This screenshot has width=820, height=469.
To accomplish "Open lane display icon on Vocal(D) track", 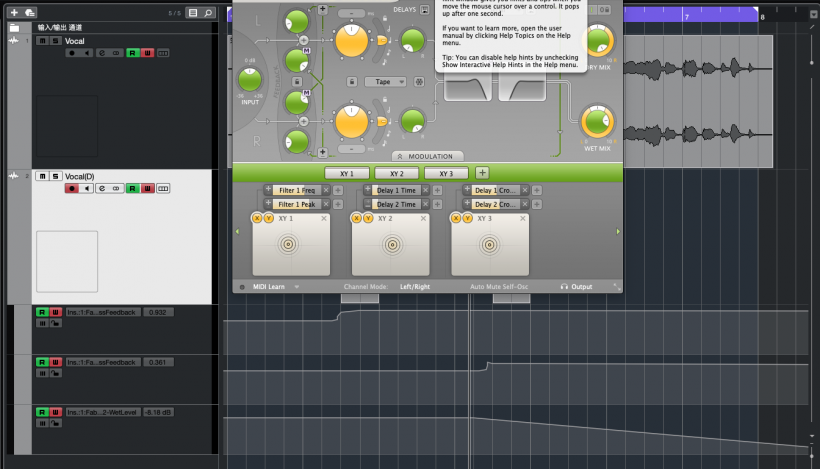I will click(x=163, y=188).
